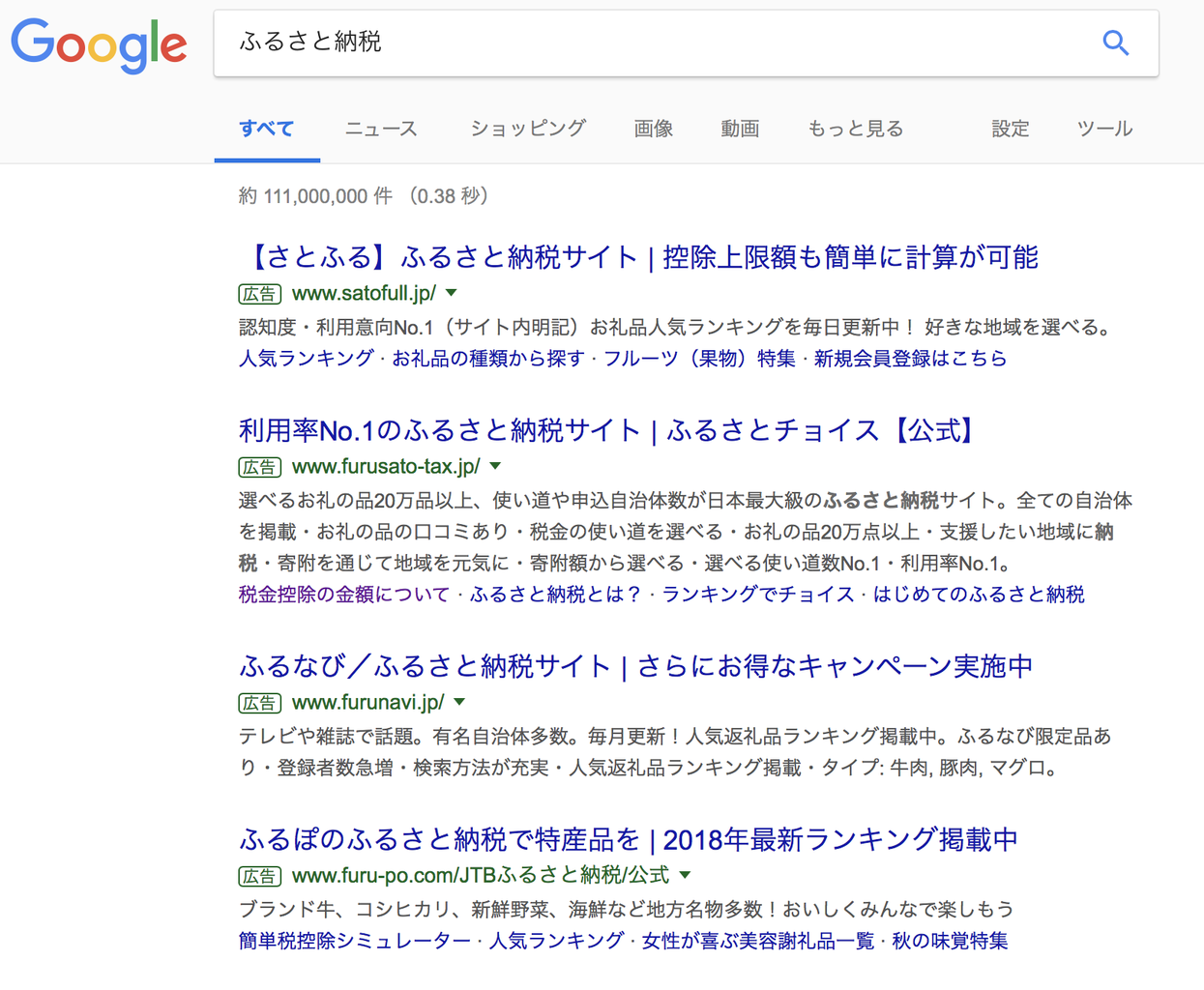The image size is (1204, 990).
Task: Expand dropdown arrow beside www.furunavi.jp
Action: 459,702
